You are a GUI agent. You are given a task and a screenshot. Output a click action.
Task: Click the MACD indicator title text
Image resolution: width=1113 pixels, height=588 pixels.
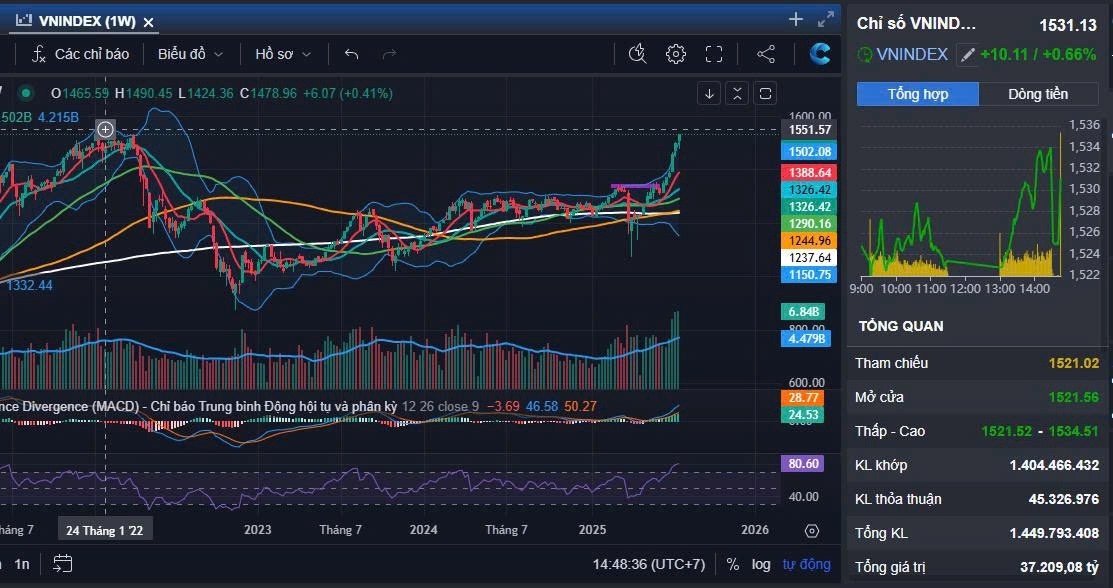(197, 406)
